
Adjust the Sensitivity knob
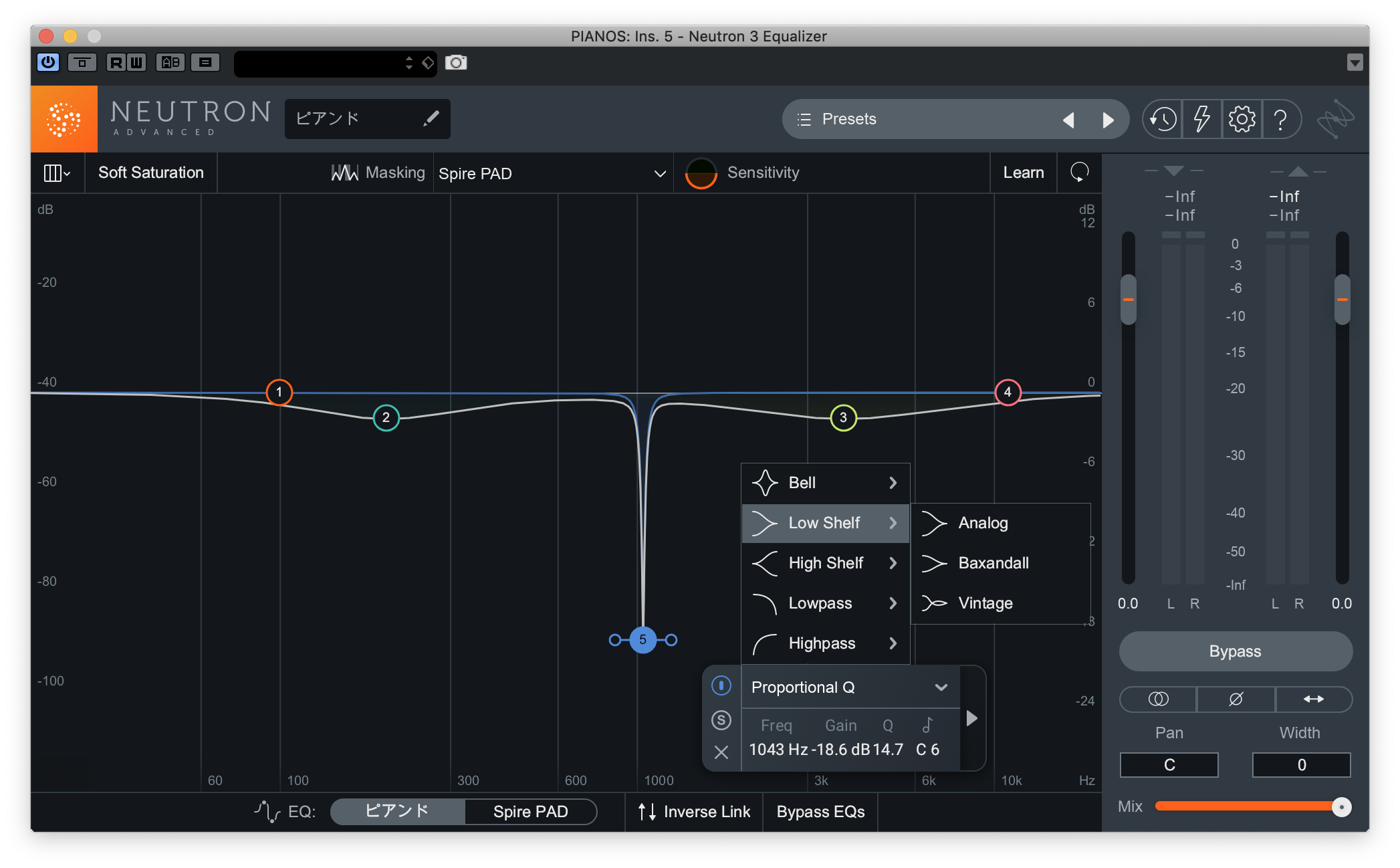click(x=701, y=173)
